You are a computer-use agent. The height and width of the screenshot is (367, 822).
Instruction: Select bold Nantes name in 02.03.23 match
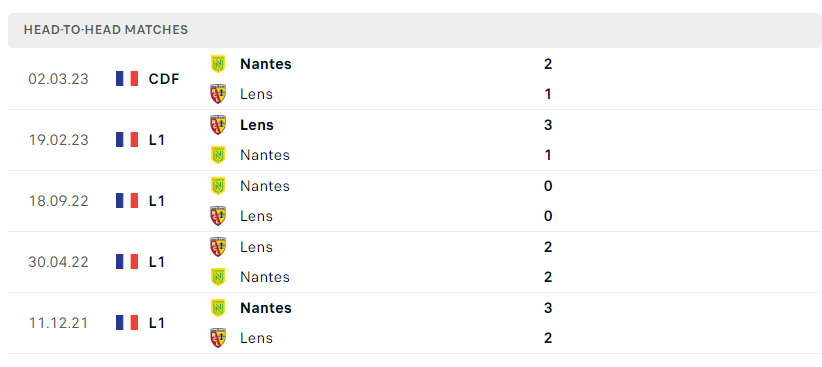coord(266,64)
